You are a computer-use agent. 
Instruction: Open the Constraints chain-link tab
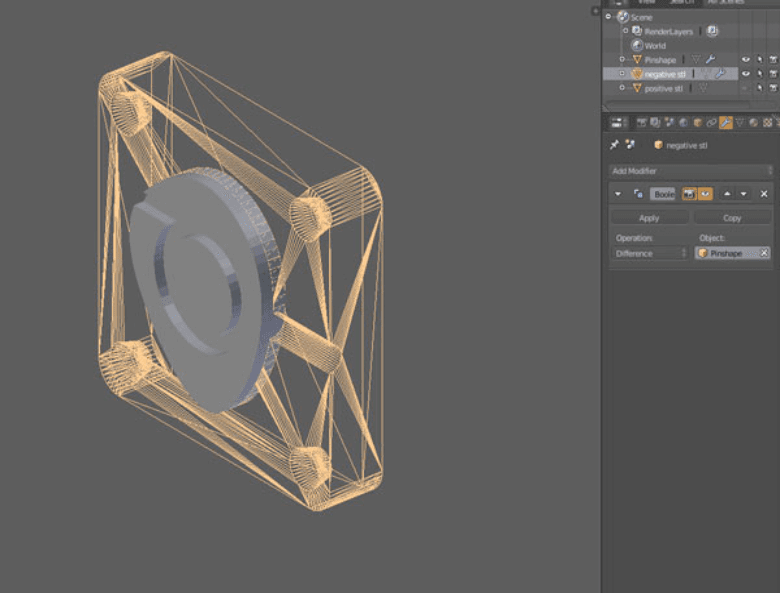(711, 122)
